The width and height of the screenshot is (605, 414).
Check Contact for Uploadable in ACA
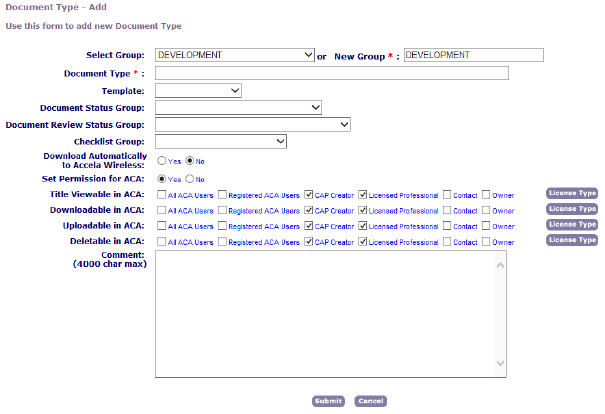point(447,225)
